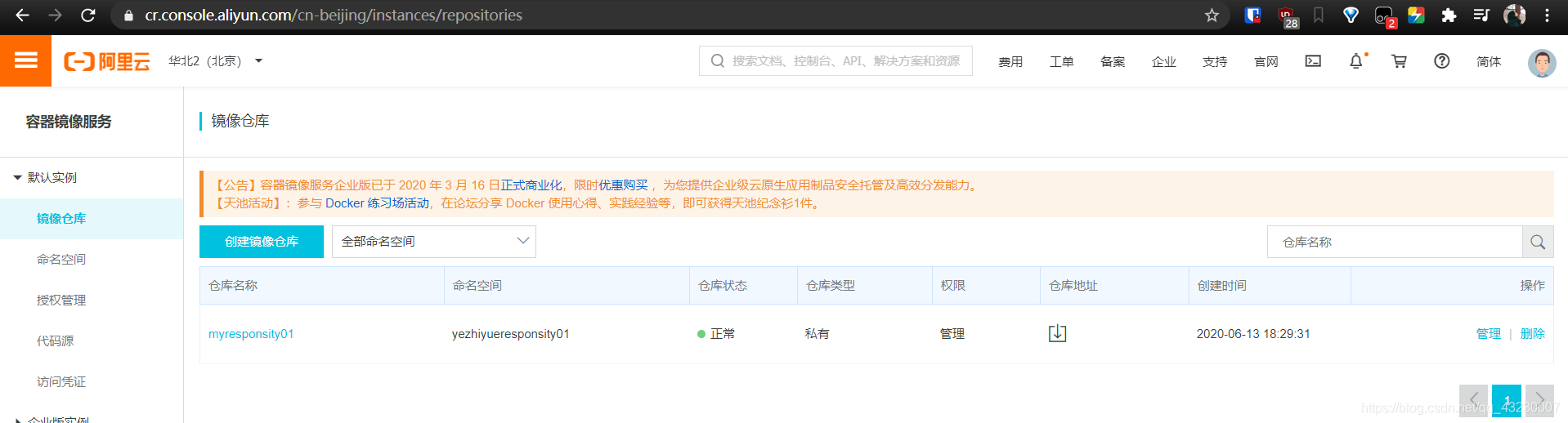
Task: Open the user avatar menu
Action: pos(1542,62)
